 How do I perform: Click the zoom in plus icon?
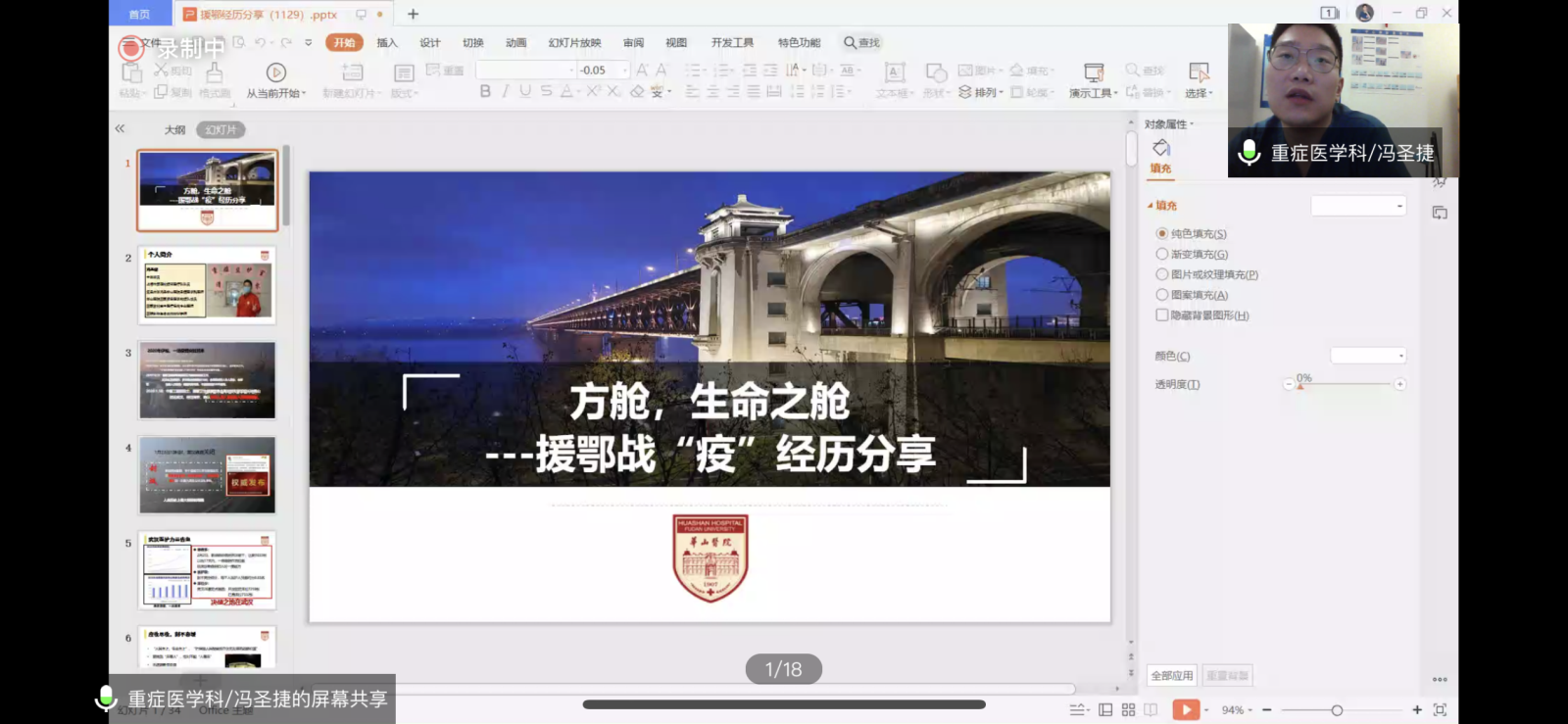click(x=1417, y=709)
